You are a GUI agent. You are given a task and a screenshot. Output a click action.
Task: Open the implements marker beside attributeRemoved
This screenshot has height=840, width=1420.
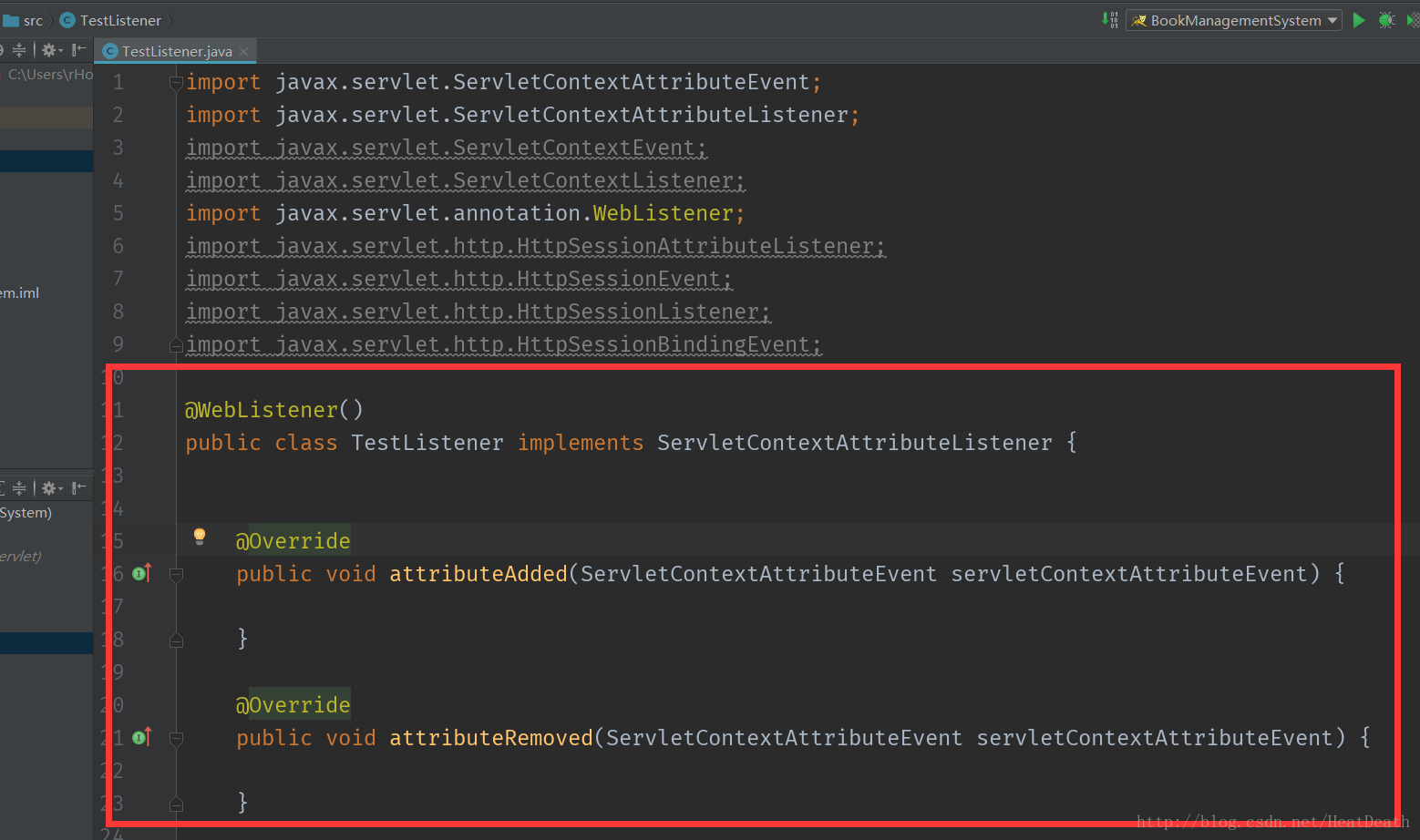tap(141, 737)
